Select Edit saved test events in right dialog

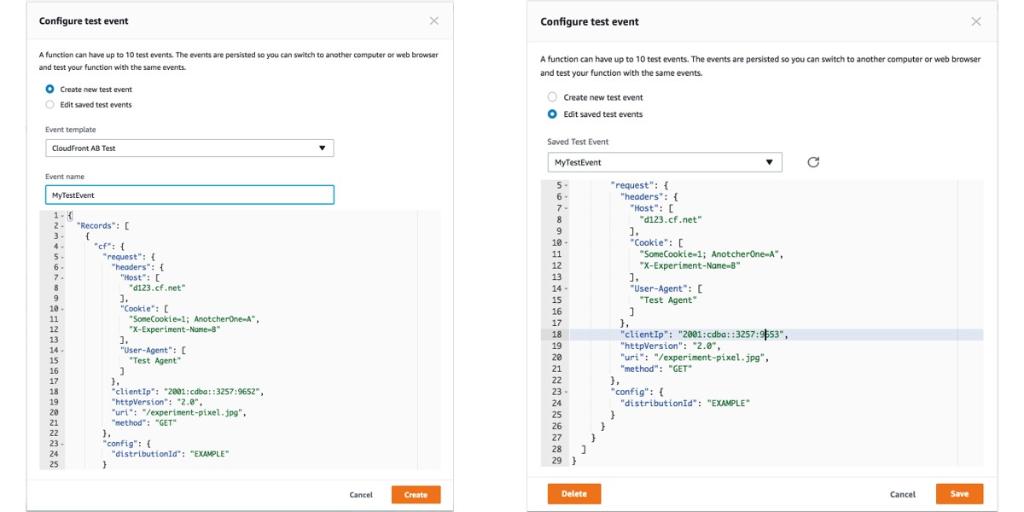(x=552, y=114)
